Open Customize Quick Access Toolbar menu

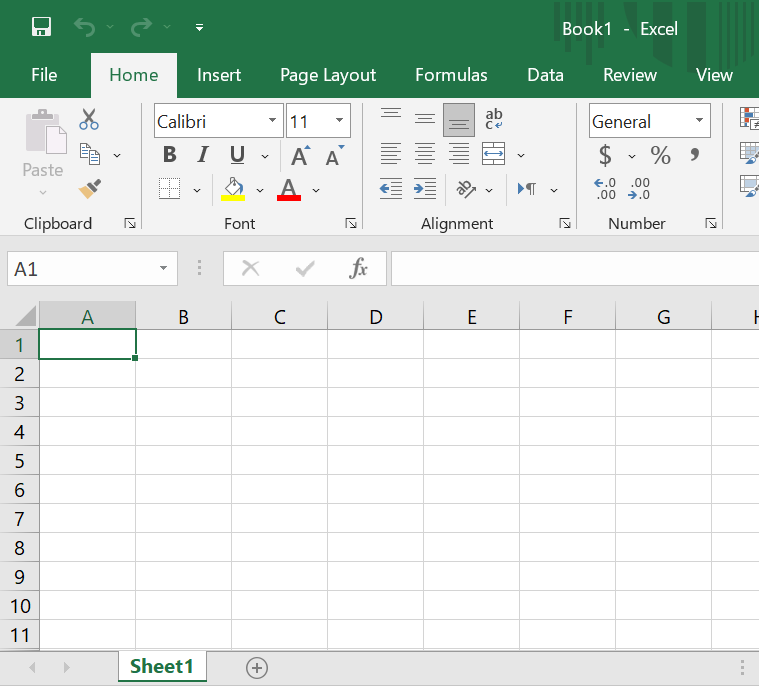coord(199,28)
